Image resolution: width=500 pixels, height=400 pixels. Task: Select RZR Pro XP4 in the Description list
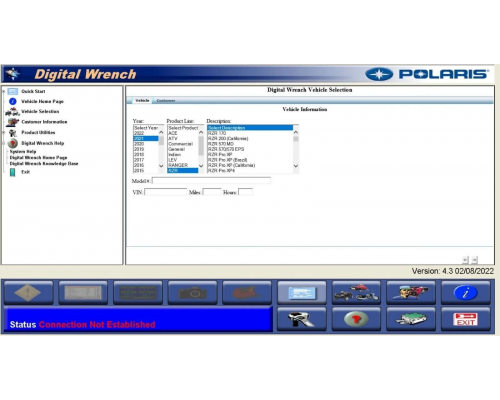(x=250, y=171)
